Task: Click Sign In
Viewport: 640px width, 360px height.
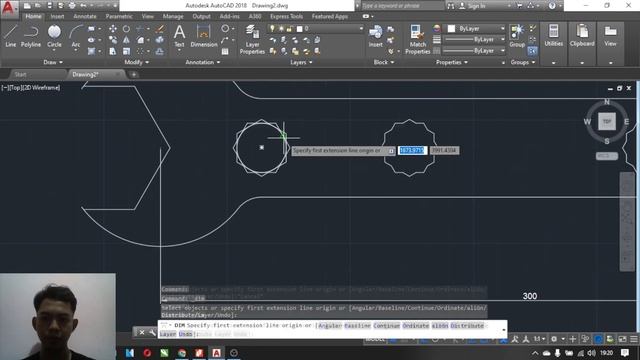Action: click(x=476, y=6)
